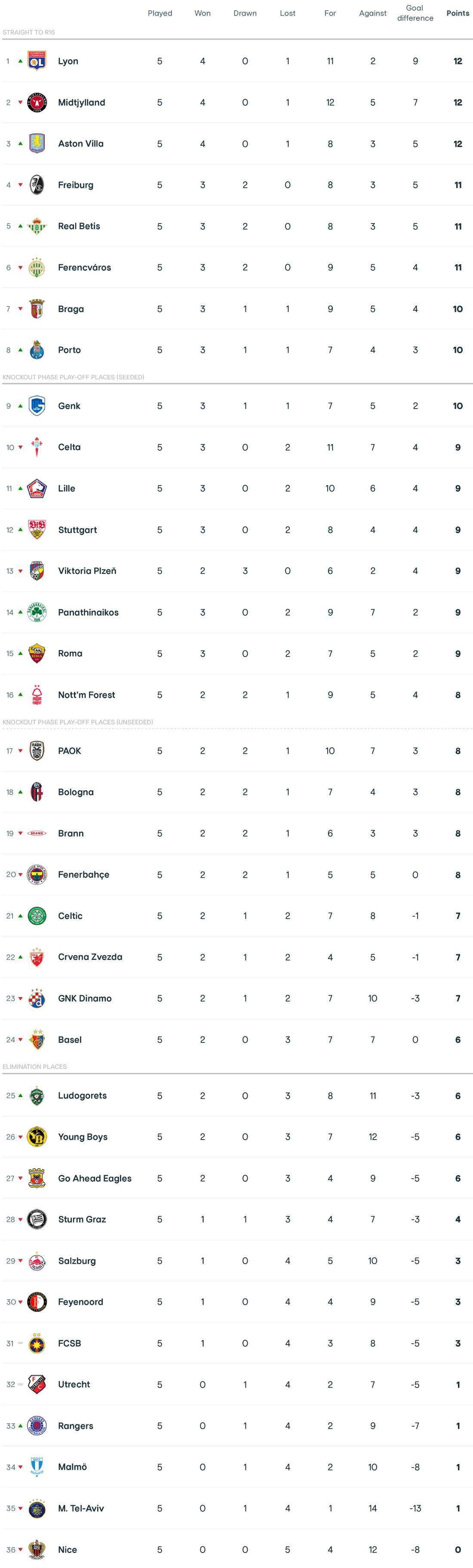Click the Feyenoord club badge
This screenshot has height=1568, width=473.
[37, 1302]
